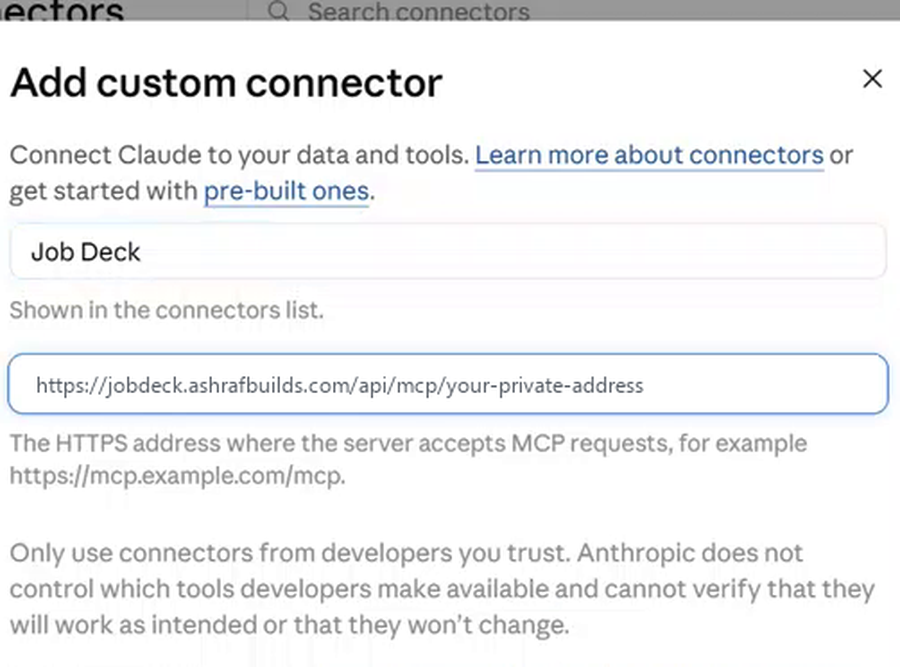The width and height of the screenshot is (900, 667).
Task: Close the Add custom connector dialog
Action: click(872, 79)
